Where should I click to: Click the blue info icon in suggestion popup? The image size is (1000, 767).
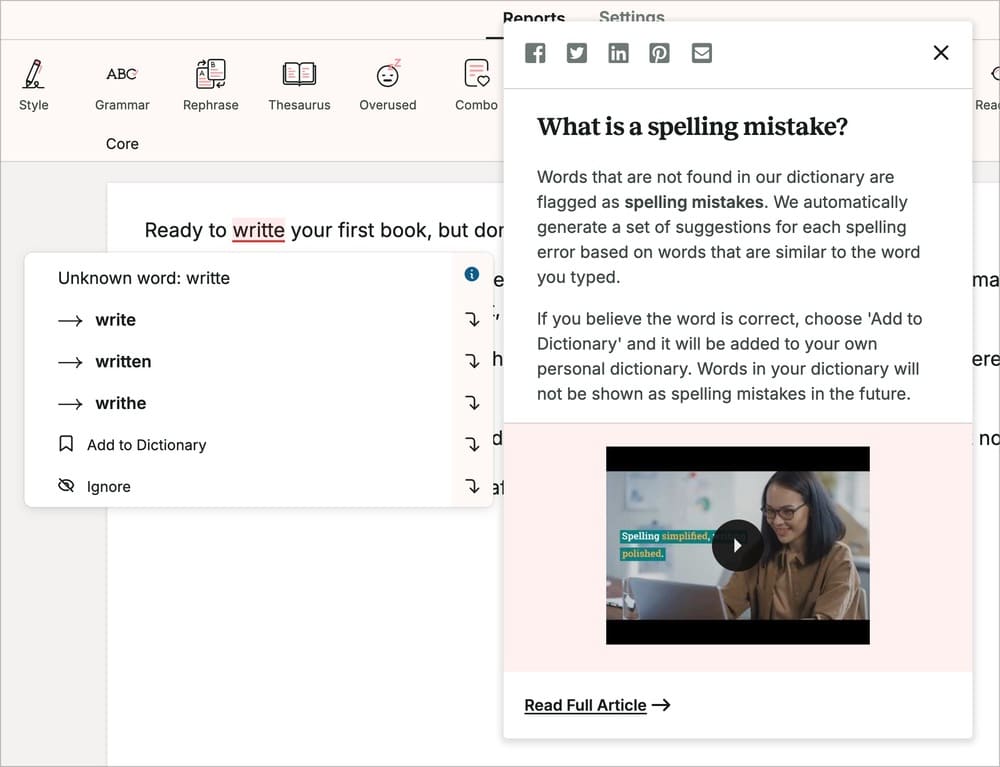click(x=471, y=274)
